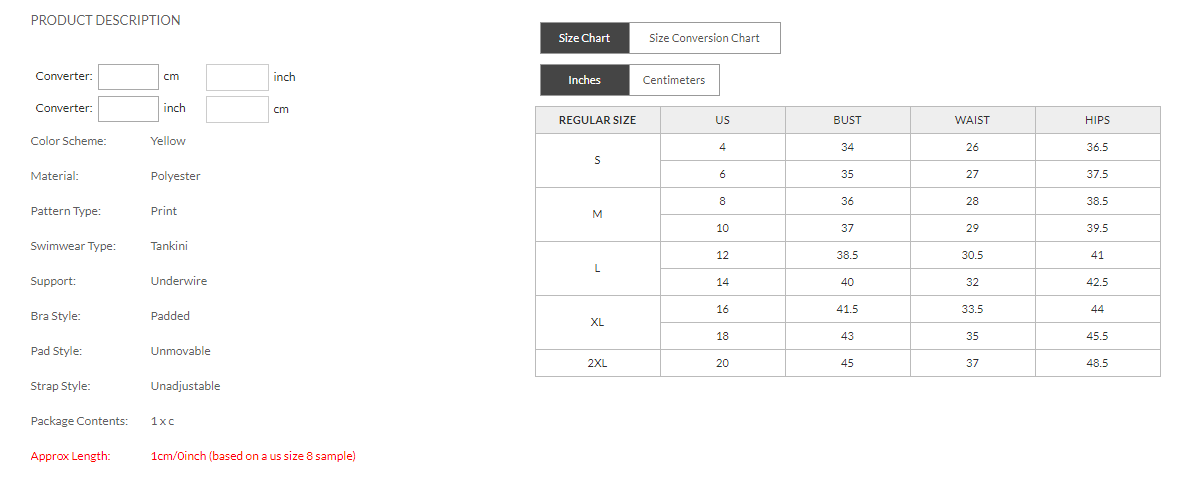Screen dimensions: 1188x486
Task: Click the PRODUCT DESCRIPTION heading
Action: coord(106,20)
